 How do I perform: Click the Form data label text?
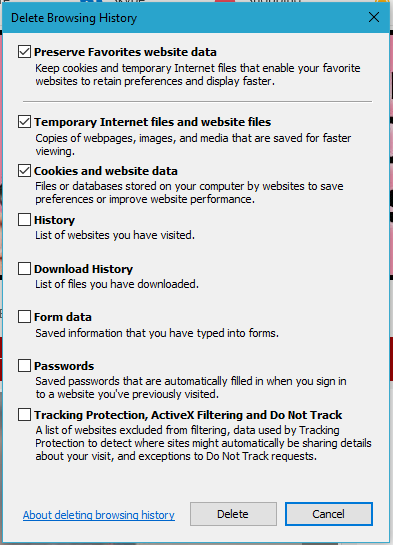[63, 317]
